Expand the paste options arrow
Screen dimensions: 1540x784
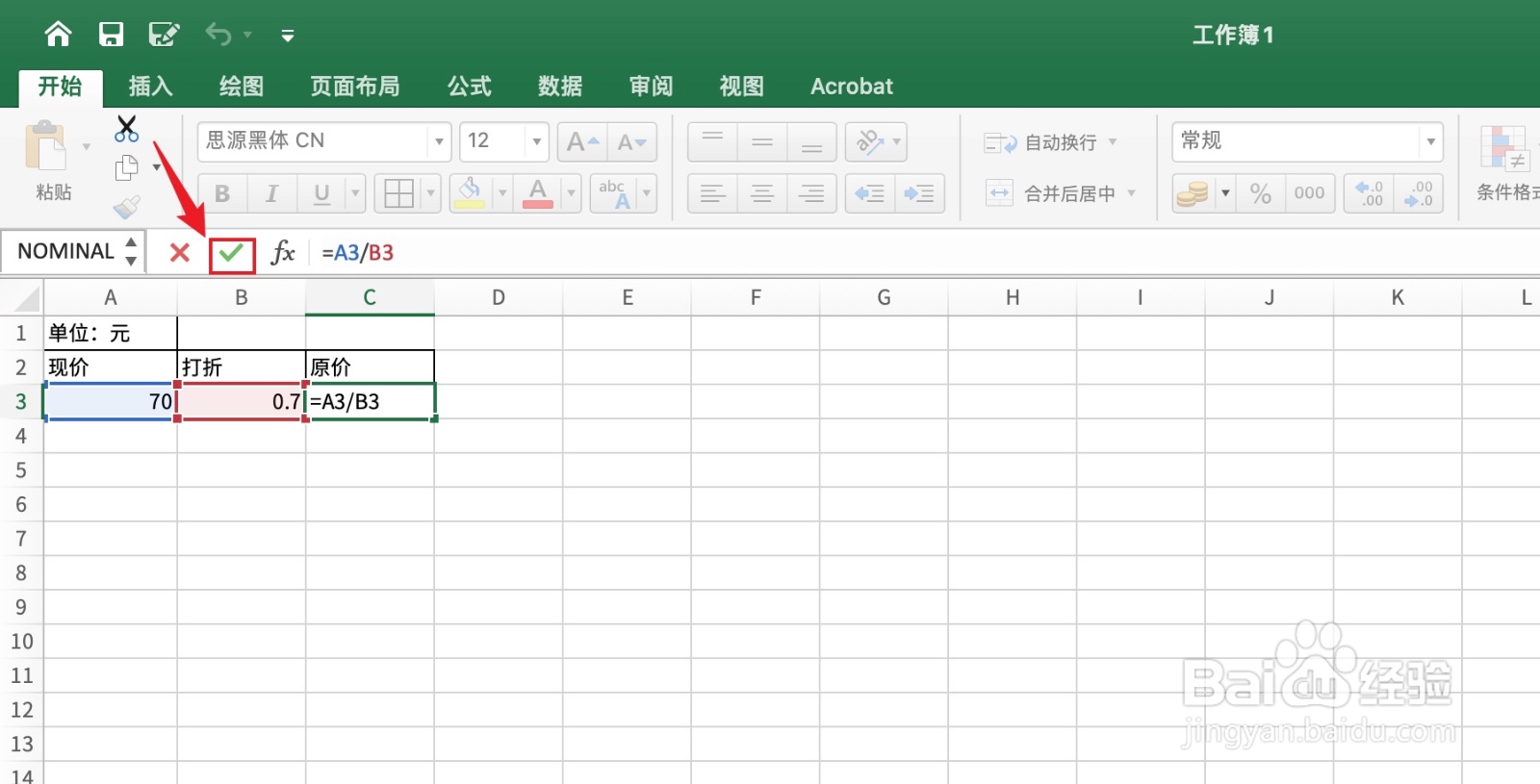pos(86,147)
